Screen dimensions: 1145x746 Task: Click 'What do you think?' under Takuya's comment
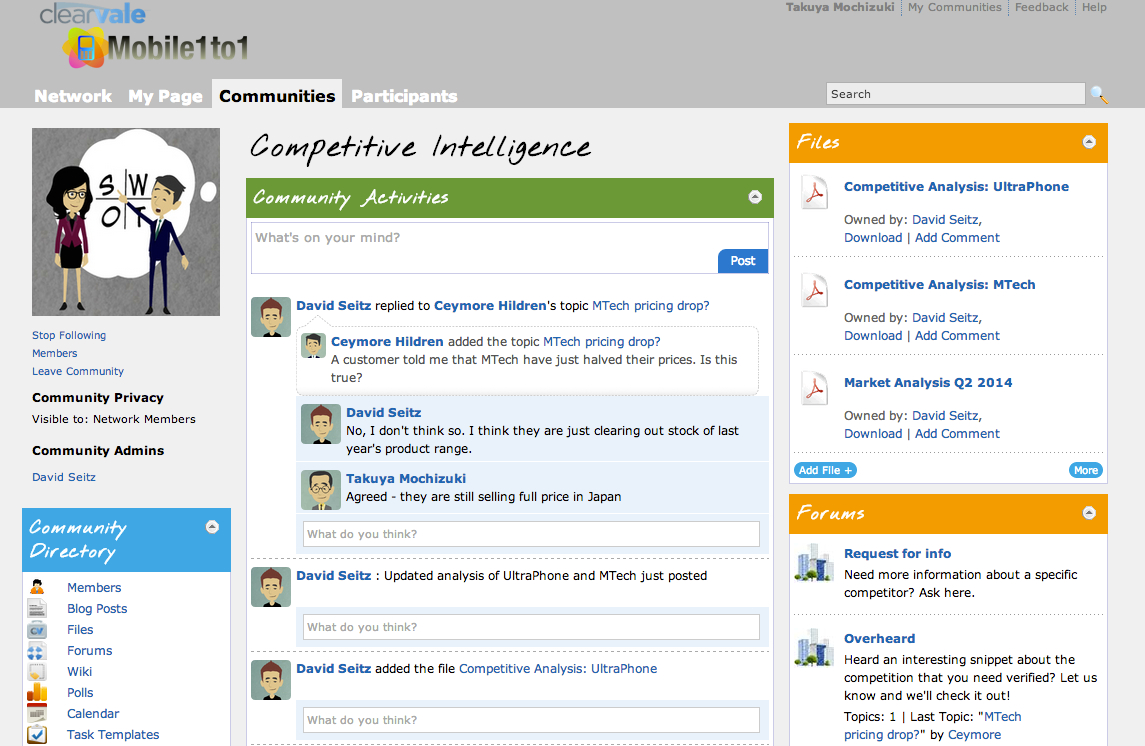coord(531,534)
